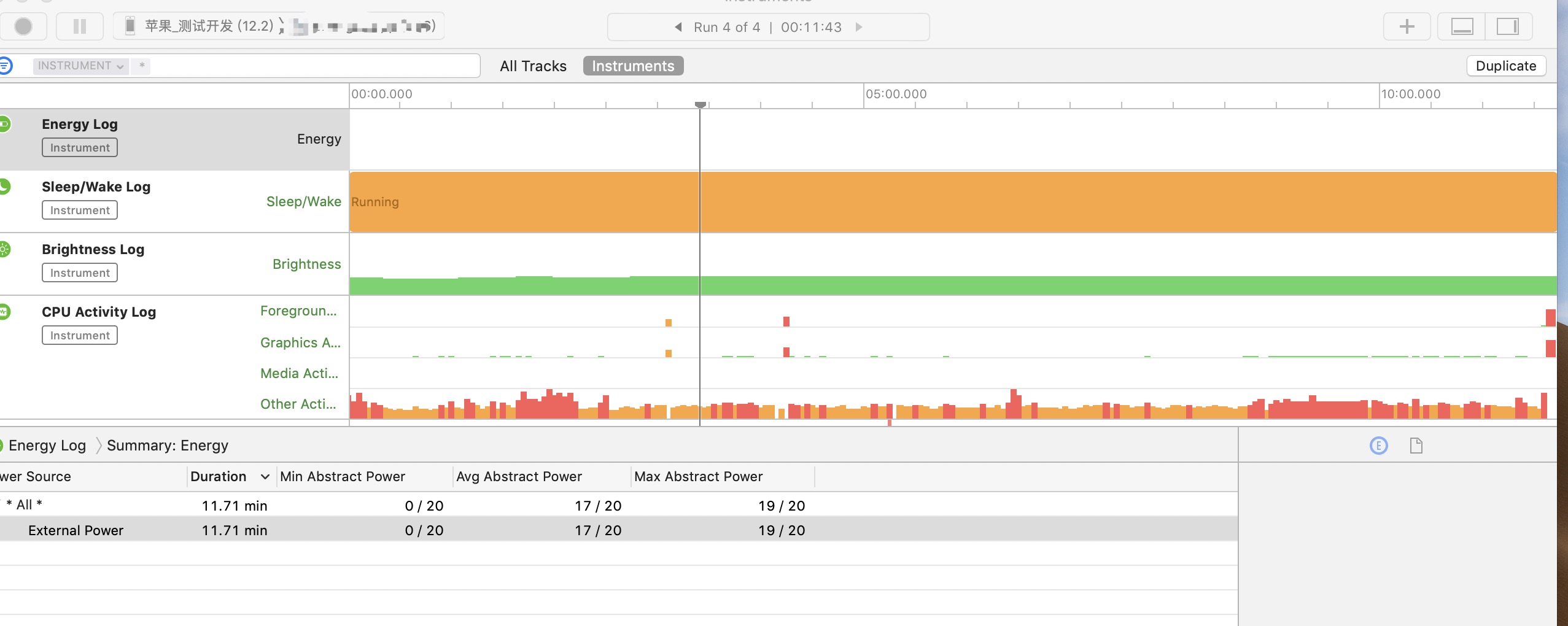Click the Record button
This screenshot has height=626, width=1568.
point(23,26)
